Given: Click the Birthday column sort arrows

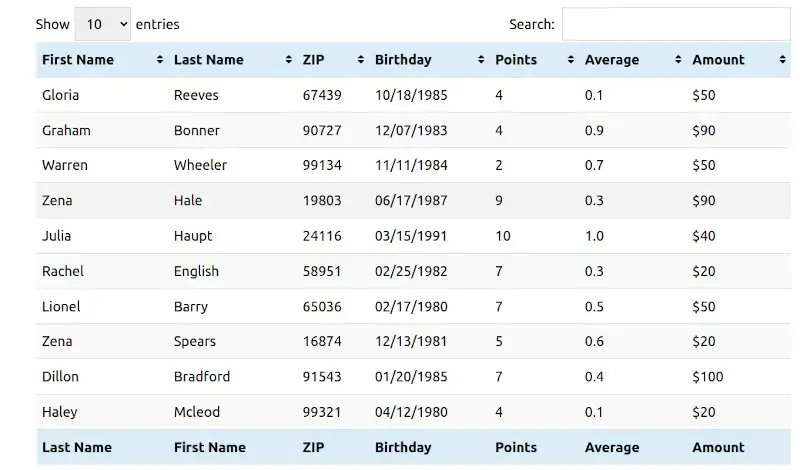Looking at the screenshot, I should (481, 60).
